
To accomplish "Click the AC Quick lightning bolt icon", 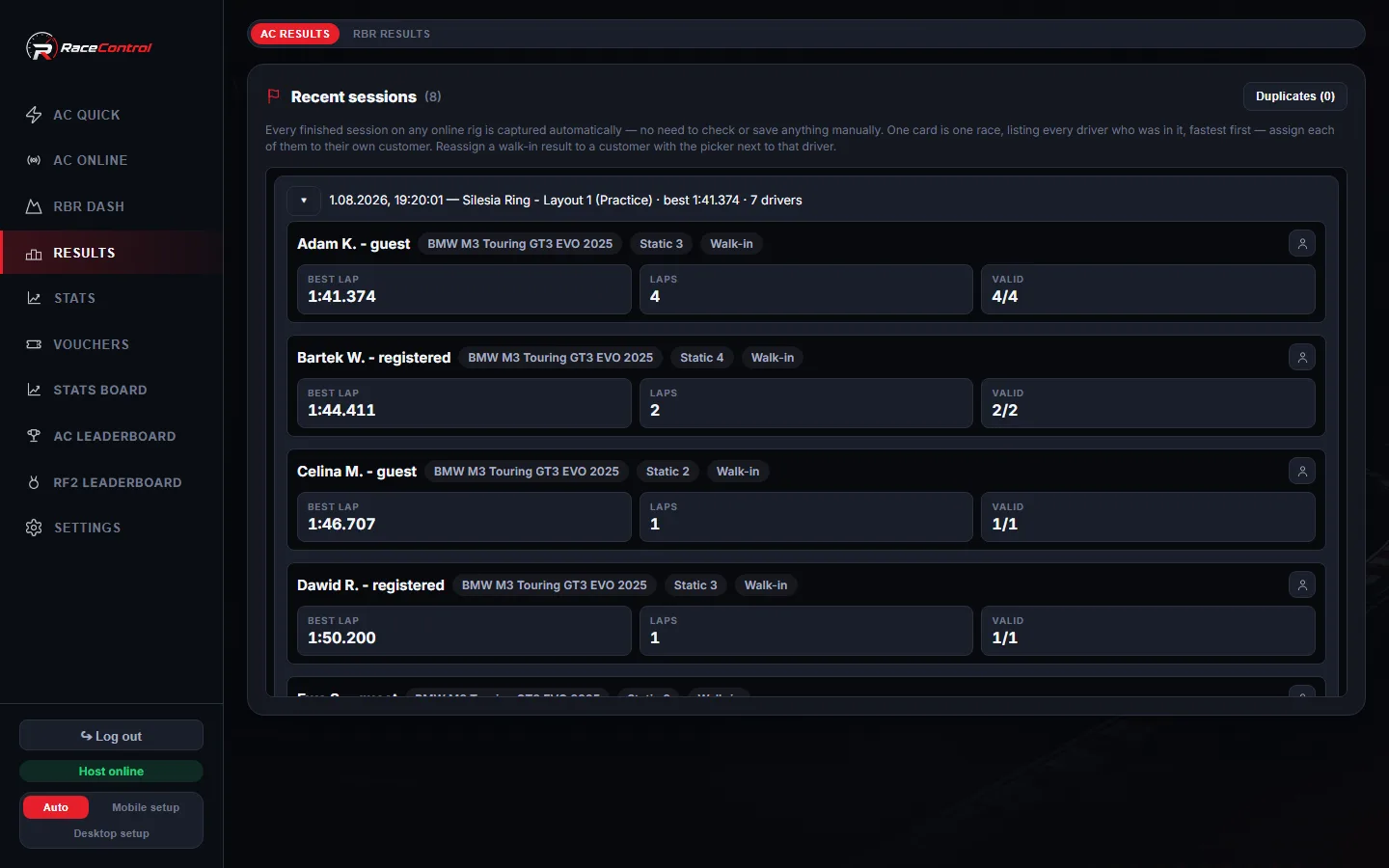I will tap(34, 115).
